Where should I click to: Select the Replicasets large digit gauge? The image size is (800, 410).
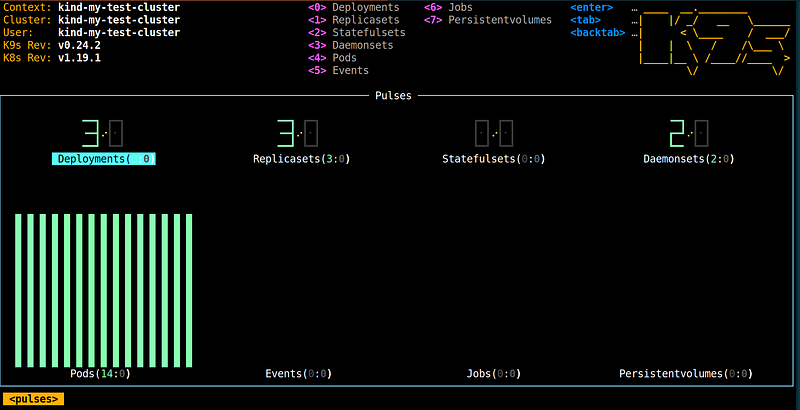click(x=298, y=134)
